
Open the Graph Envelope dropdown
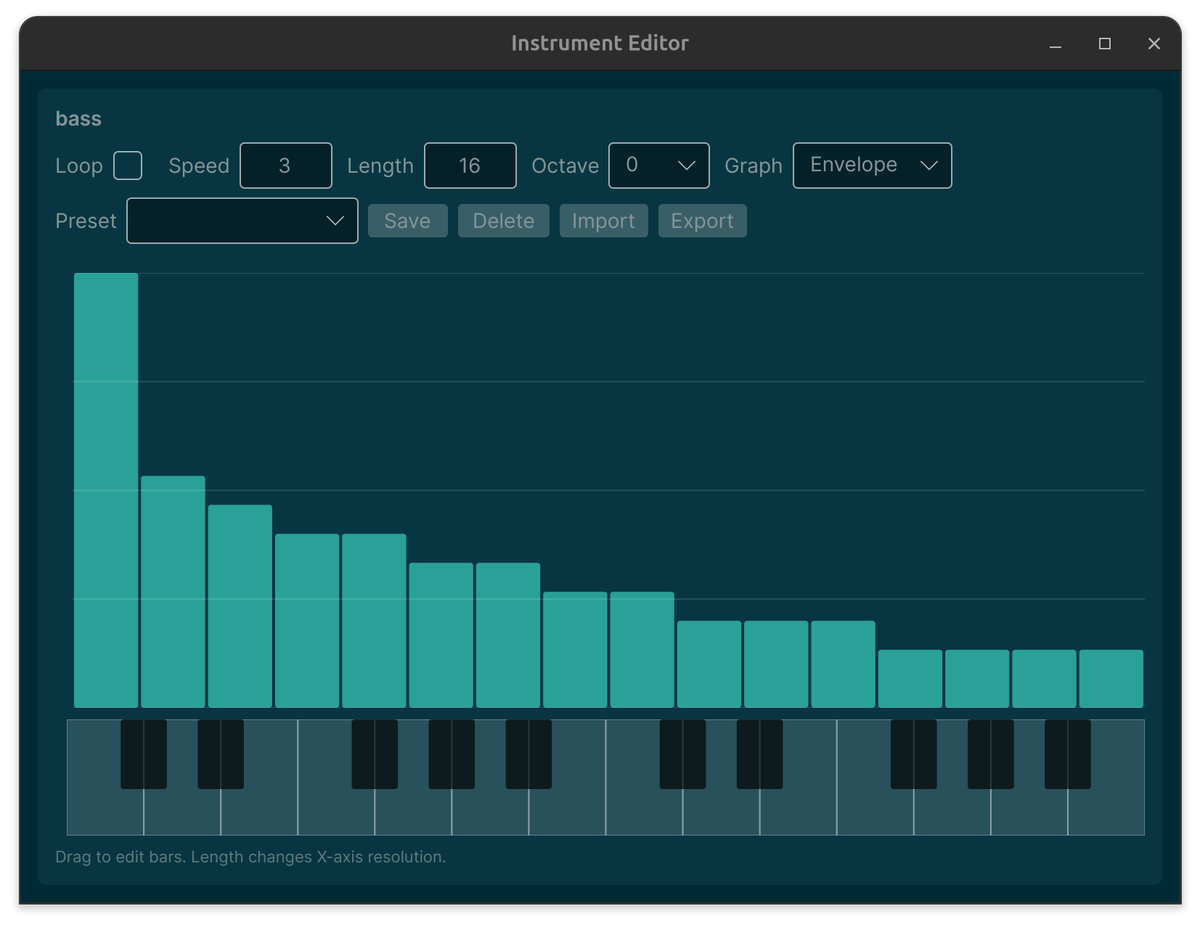point(872,165)
